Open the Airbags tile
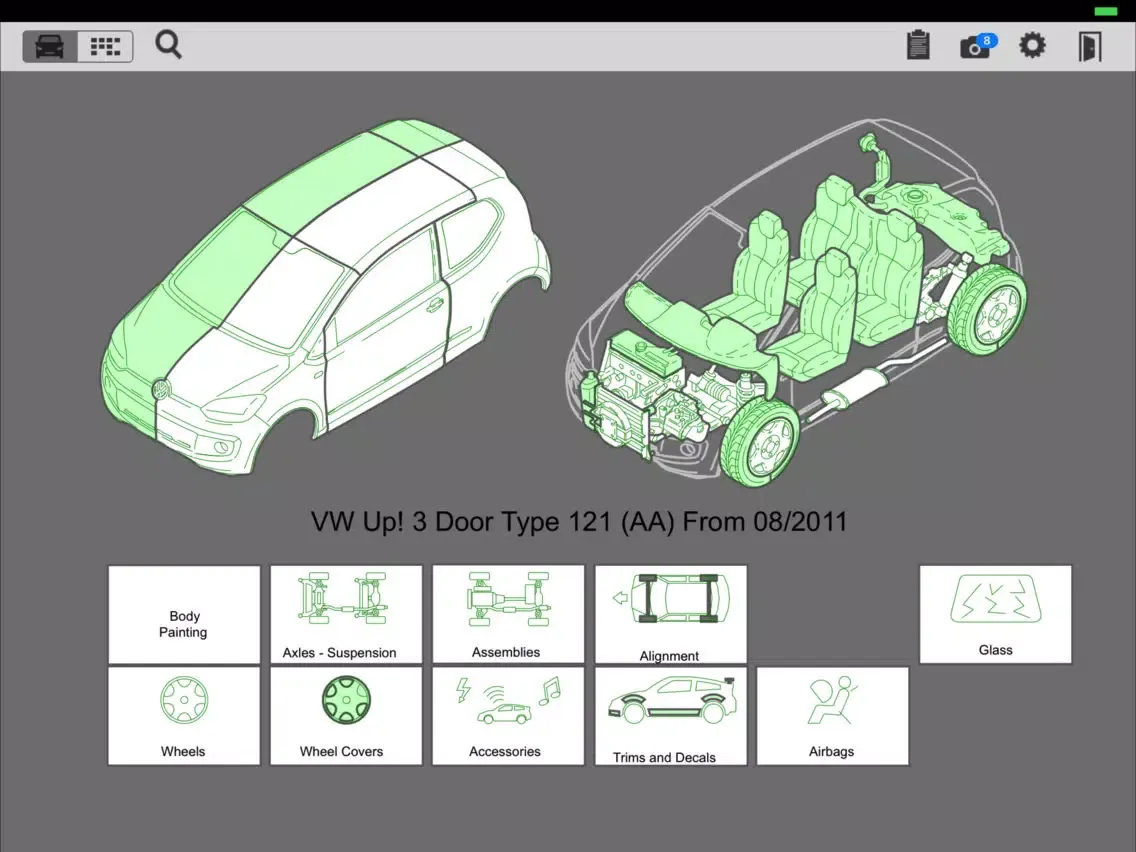 [x=833, y=716]
